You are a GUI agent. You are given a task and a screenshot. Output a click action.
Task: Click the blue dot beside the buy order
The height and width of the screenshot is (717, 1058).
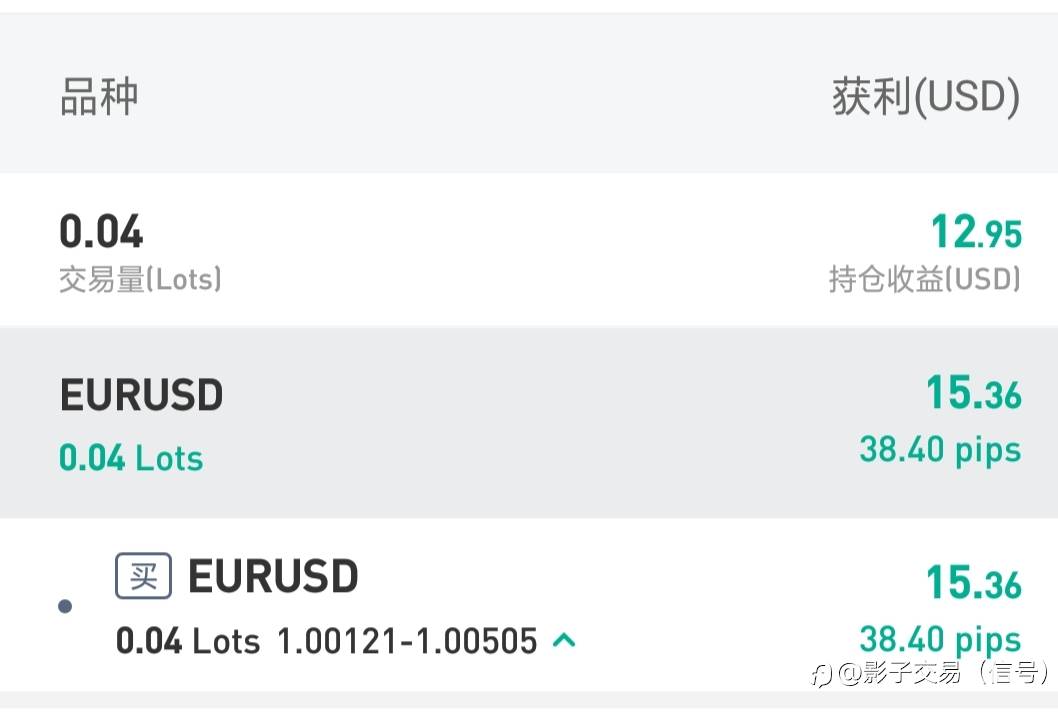[66, 606]
